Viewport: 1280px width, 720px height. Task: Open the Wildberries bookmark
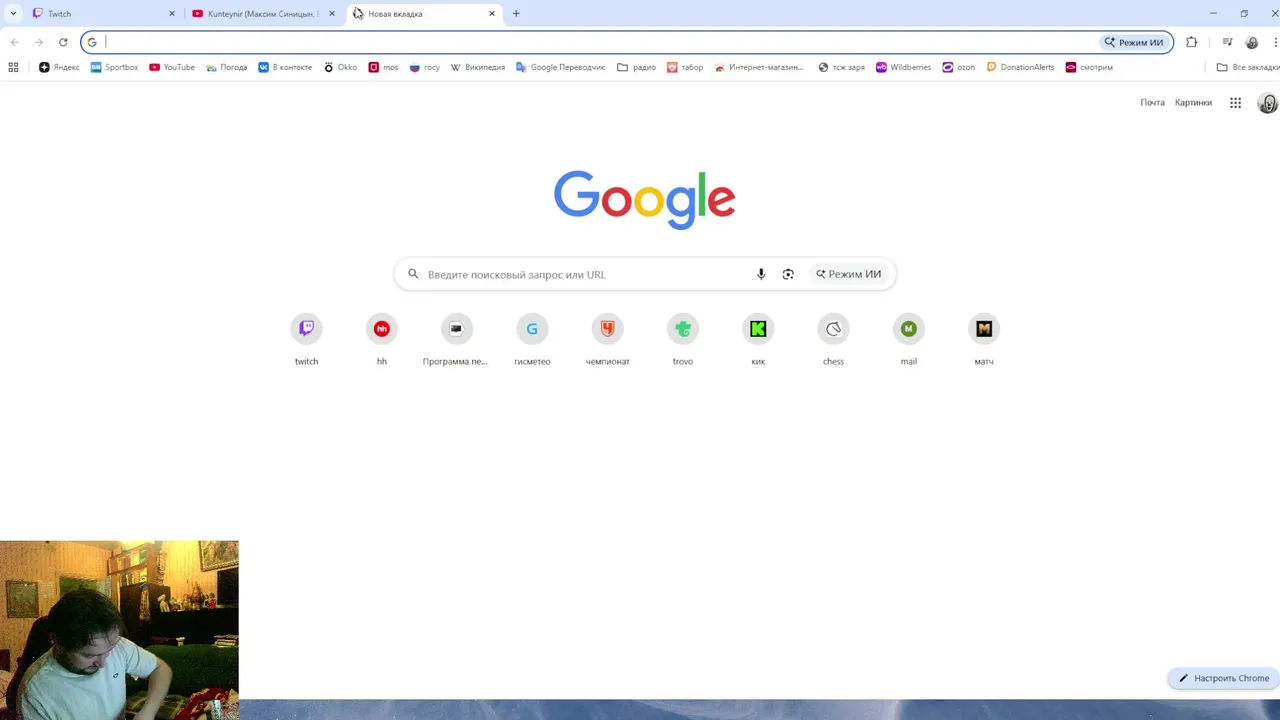(903, 67)
